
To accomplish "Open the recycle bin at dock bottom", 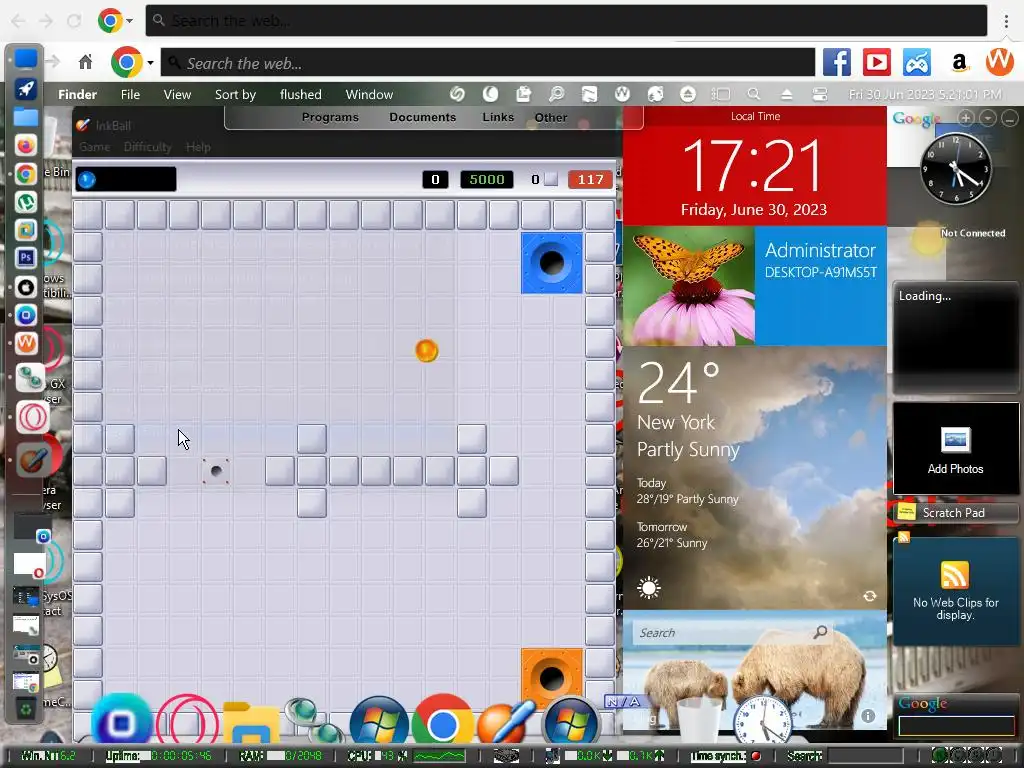I will click(25, 709).
